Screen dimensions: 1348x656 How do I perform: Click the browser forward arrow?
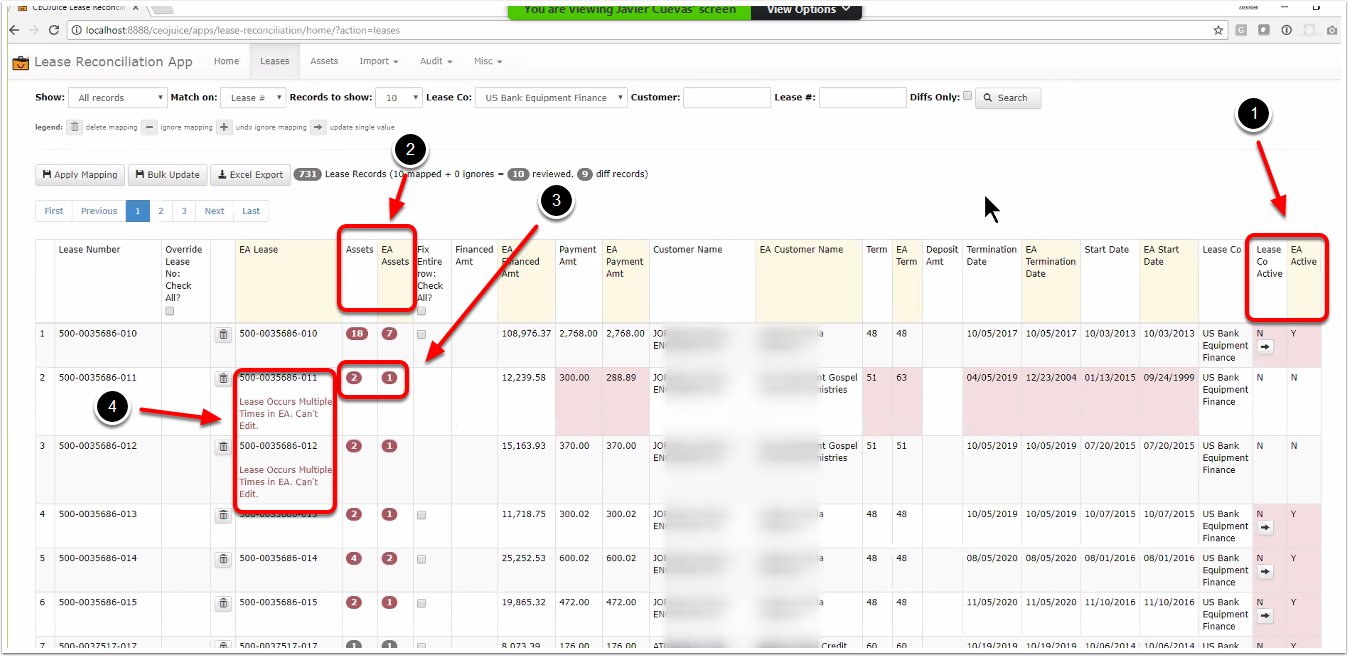pos(36,30)
